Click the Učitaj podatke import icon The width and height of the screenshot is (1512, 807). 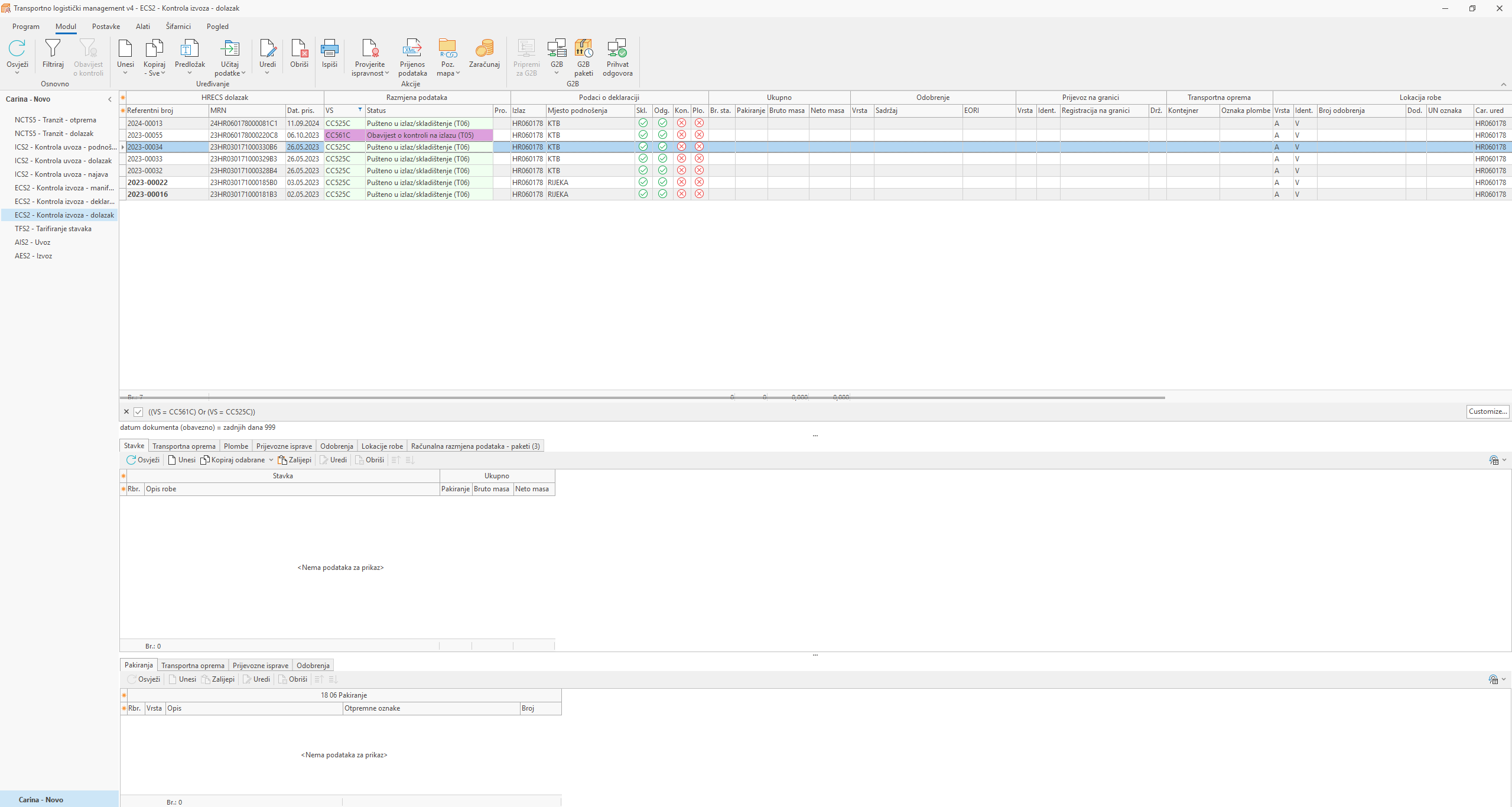tap(230, 48)
